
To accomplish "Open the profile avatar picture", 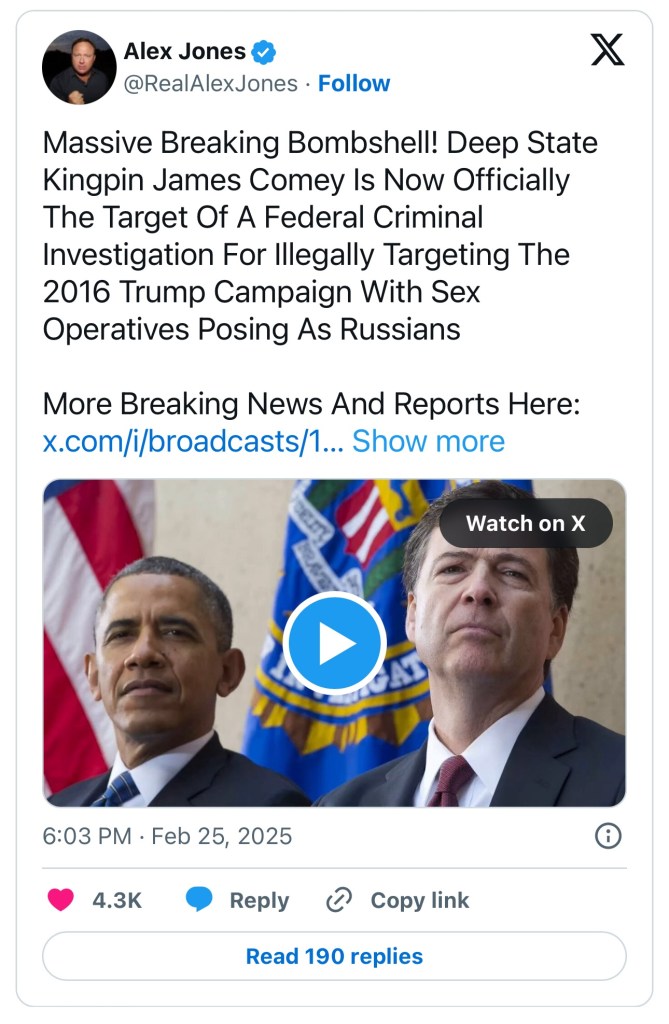I will [x=79, y=66].
